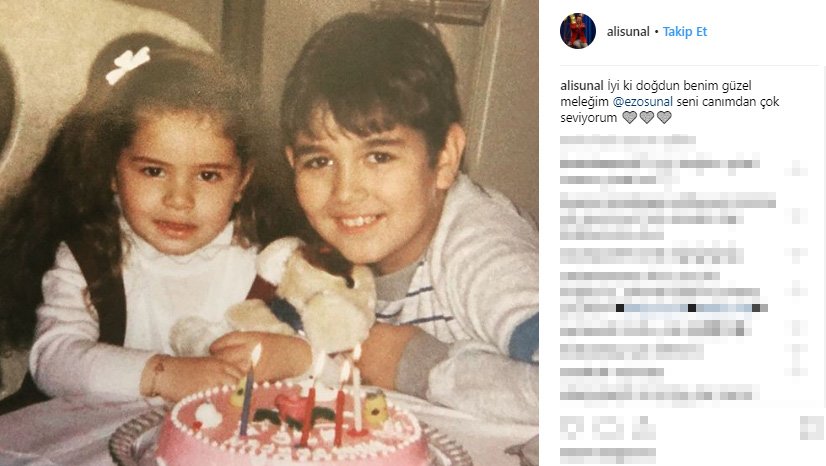Click topmost blurred line above the comments
The width and height of the screenshot is (826, 466).
(x=627, y=140)
